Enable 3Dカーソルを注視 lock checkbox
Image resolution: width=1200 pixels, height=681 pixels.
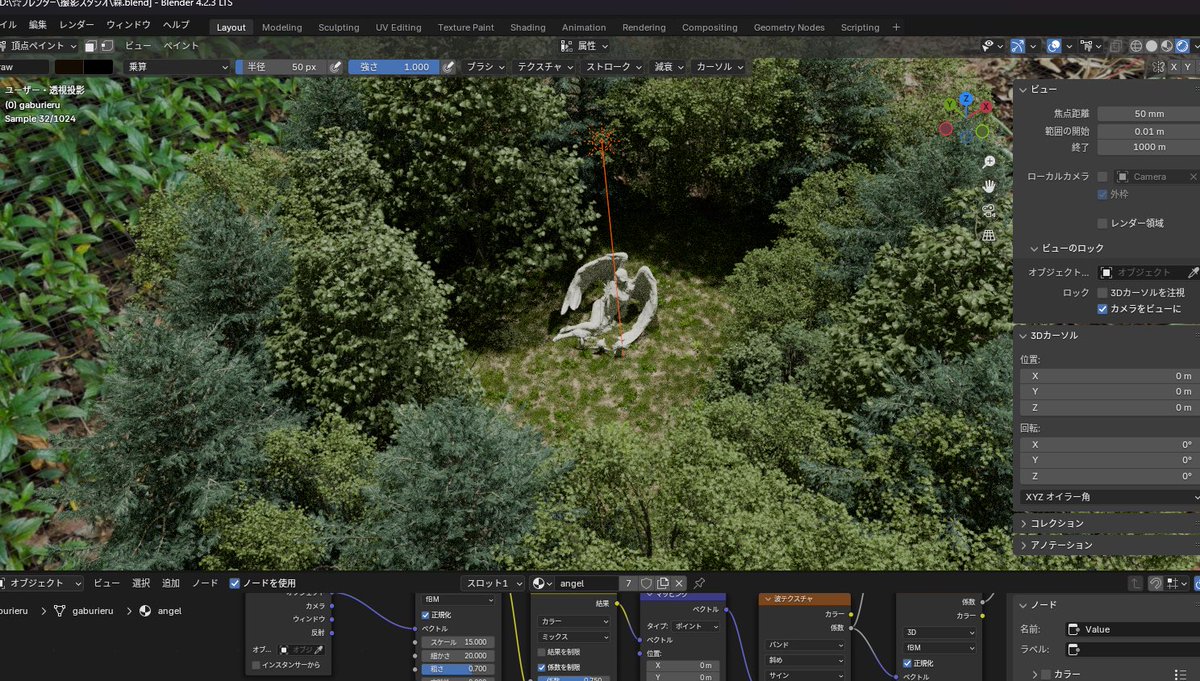coord(1103,293)
